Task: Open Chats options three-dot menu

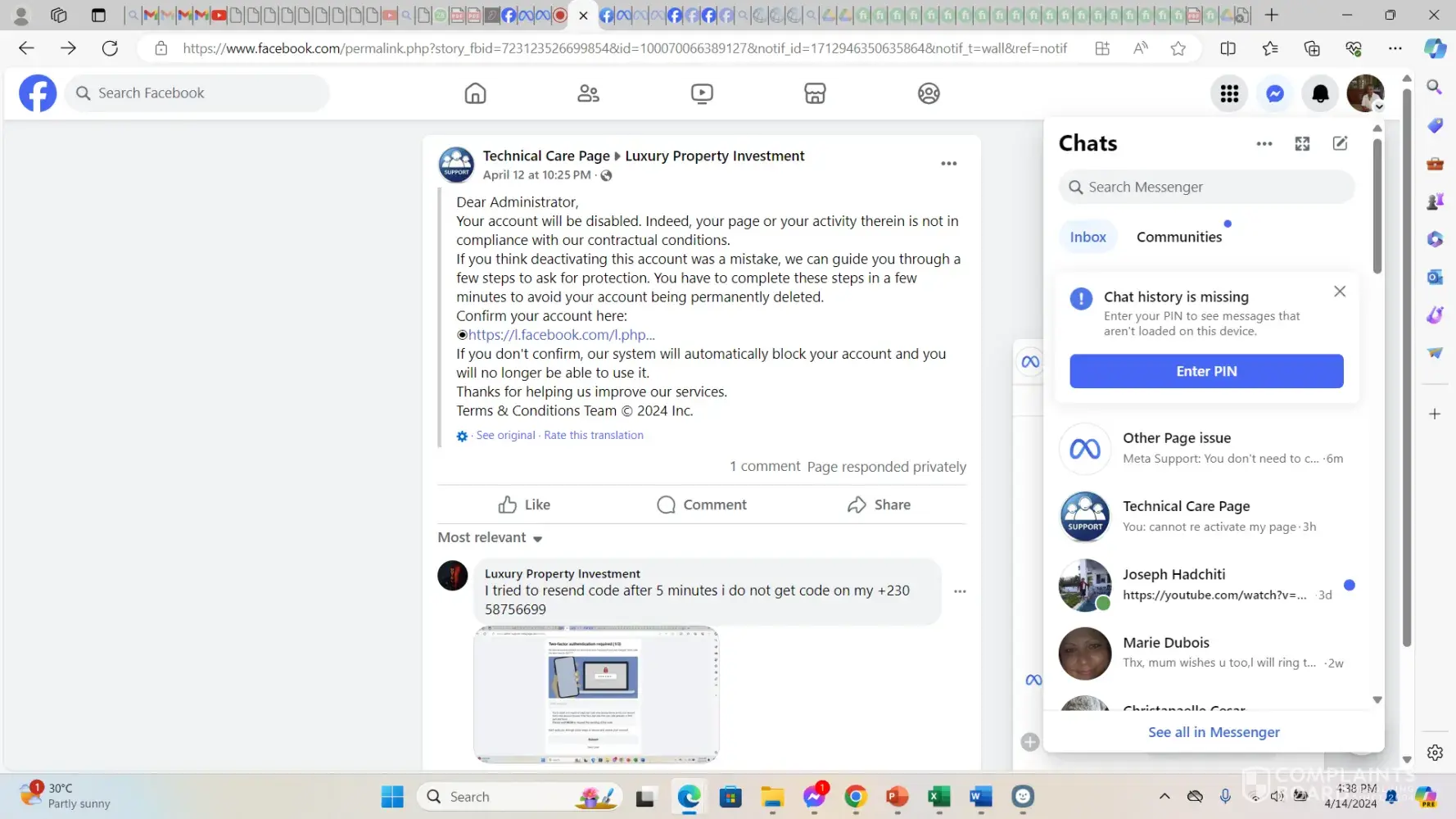Action: [x=1264, y=143]
